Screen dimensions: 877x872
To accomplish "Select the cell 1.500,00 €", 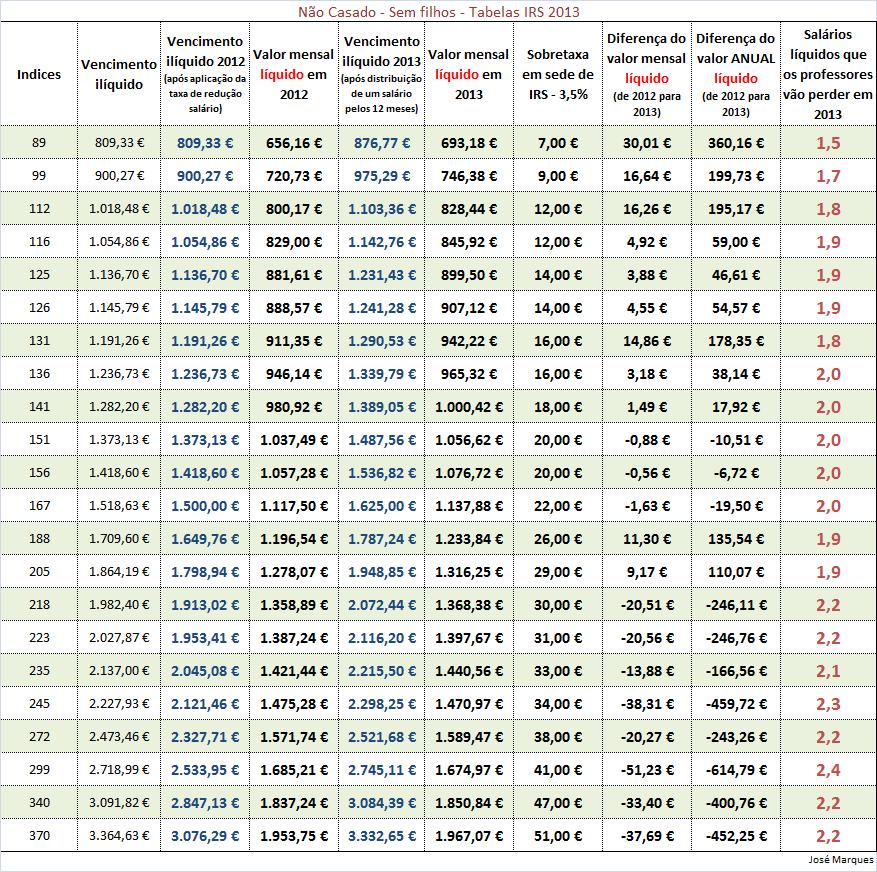I will 205,506.
